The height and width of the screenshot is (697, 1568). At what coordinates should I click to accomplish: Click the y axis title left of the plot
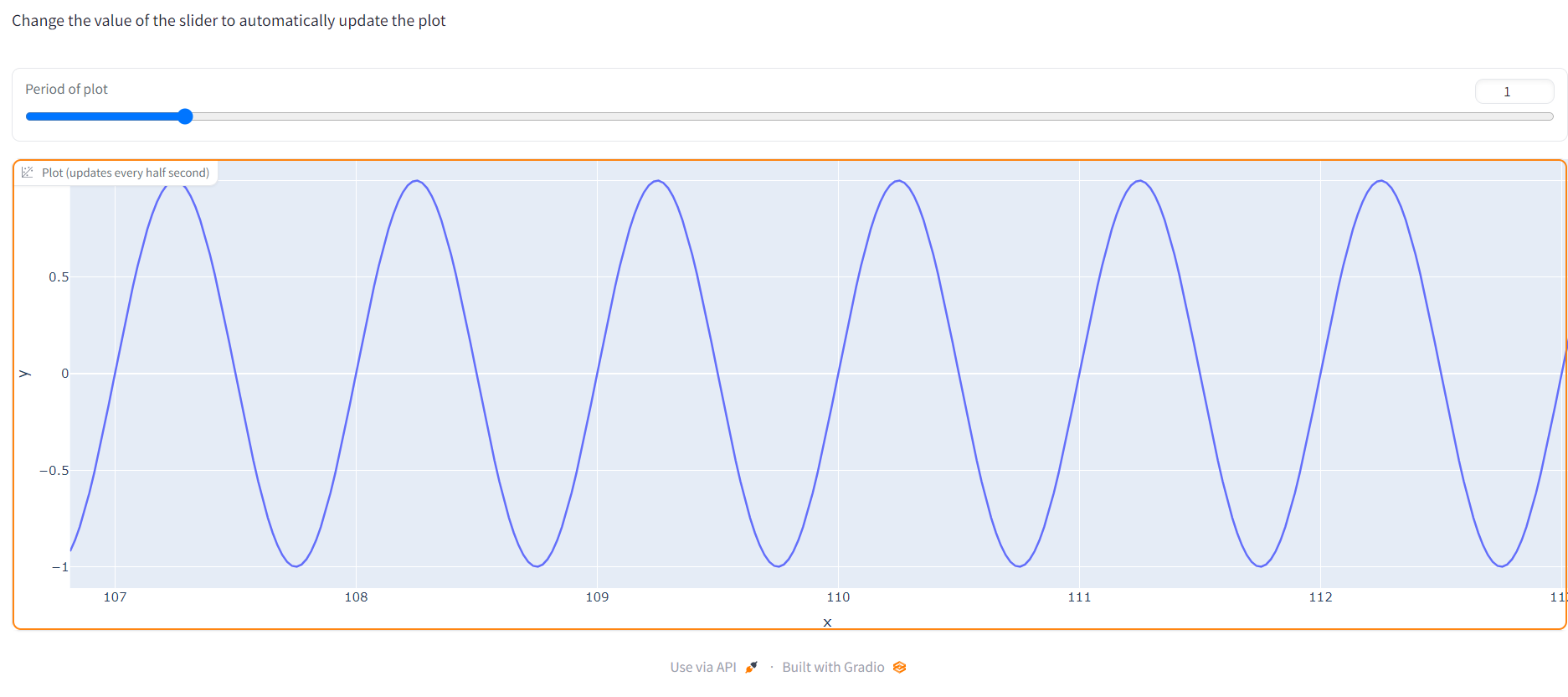tap(25, 374)
